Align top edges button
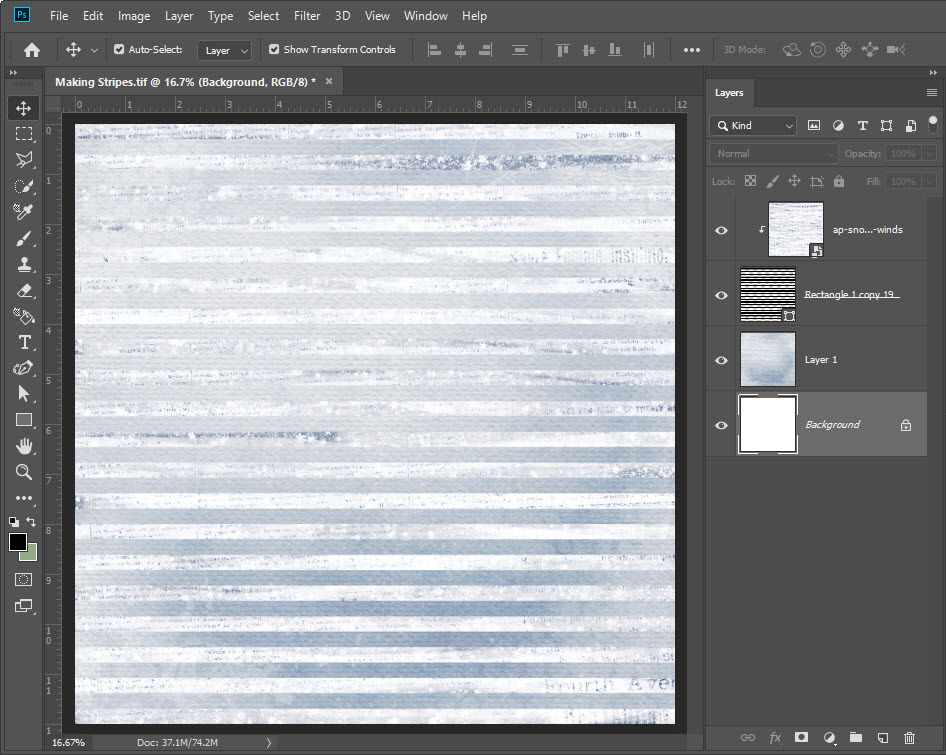The height and width of the screenshot is (755, 946). (x=562, y=49)
